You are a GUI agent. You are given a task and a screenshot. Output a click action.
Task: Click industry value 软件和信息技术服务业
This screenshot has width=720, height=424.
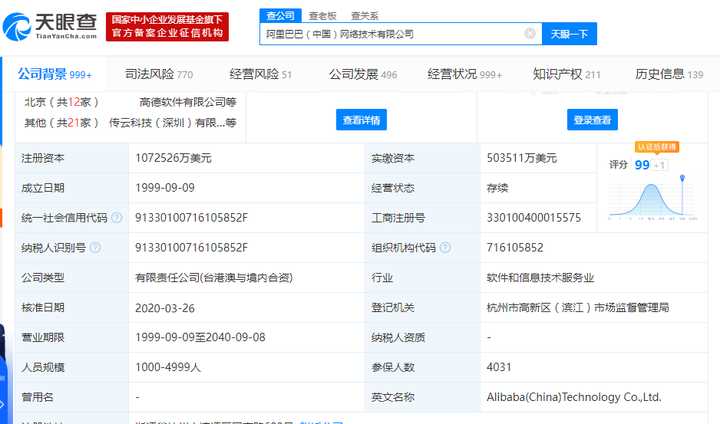click(x=540, y=277)
